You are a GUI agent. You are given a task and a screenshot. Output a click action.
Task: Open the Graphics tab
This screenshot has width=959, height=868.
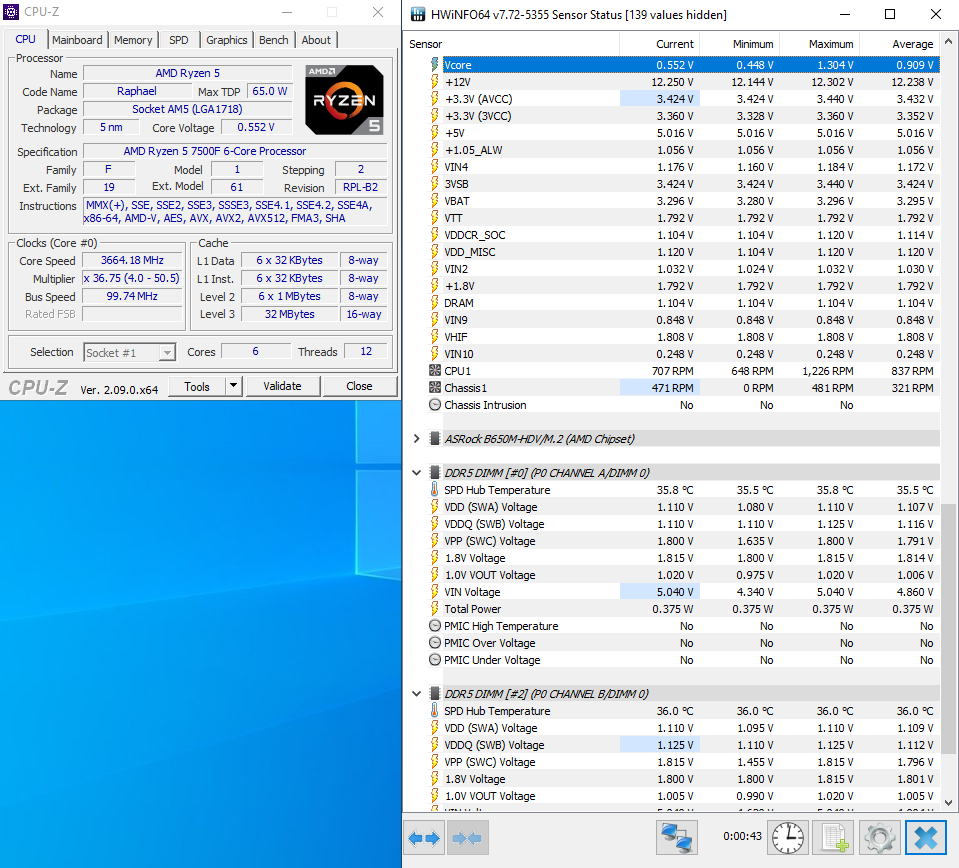click(226, 40)
